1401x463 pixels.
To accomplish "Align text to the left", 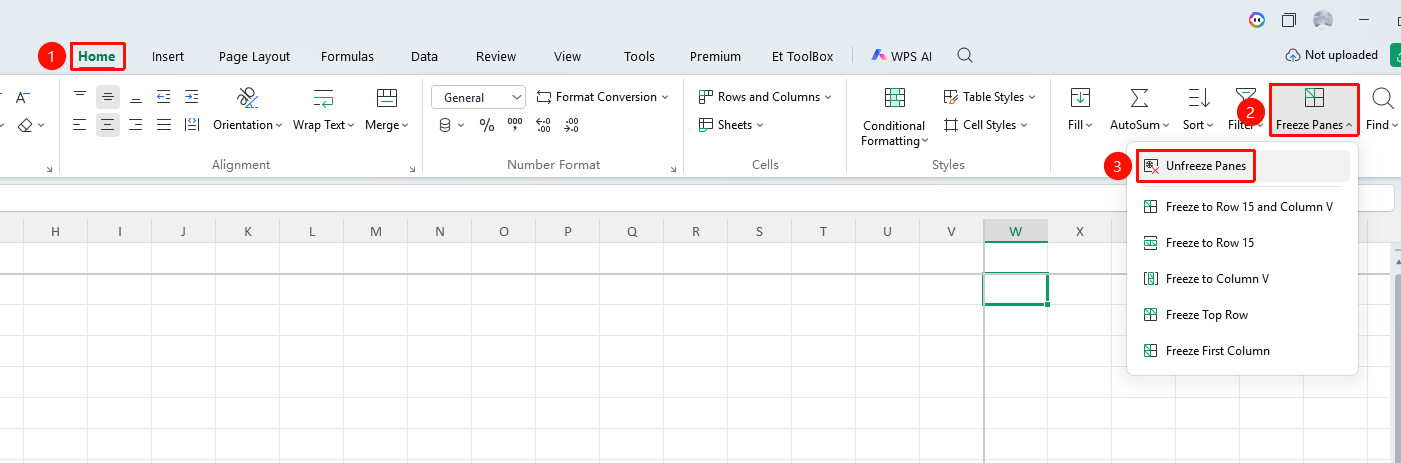I will click(x=81, y=125).
